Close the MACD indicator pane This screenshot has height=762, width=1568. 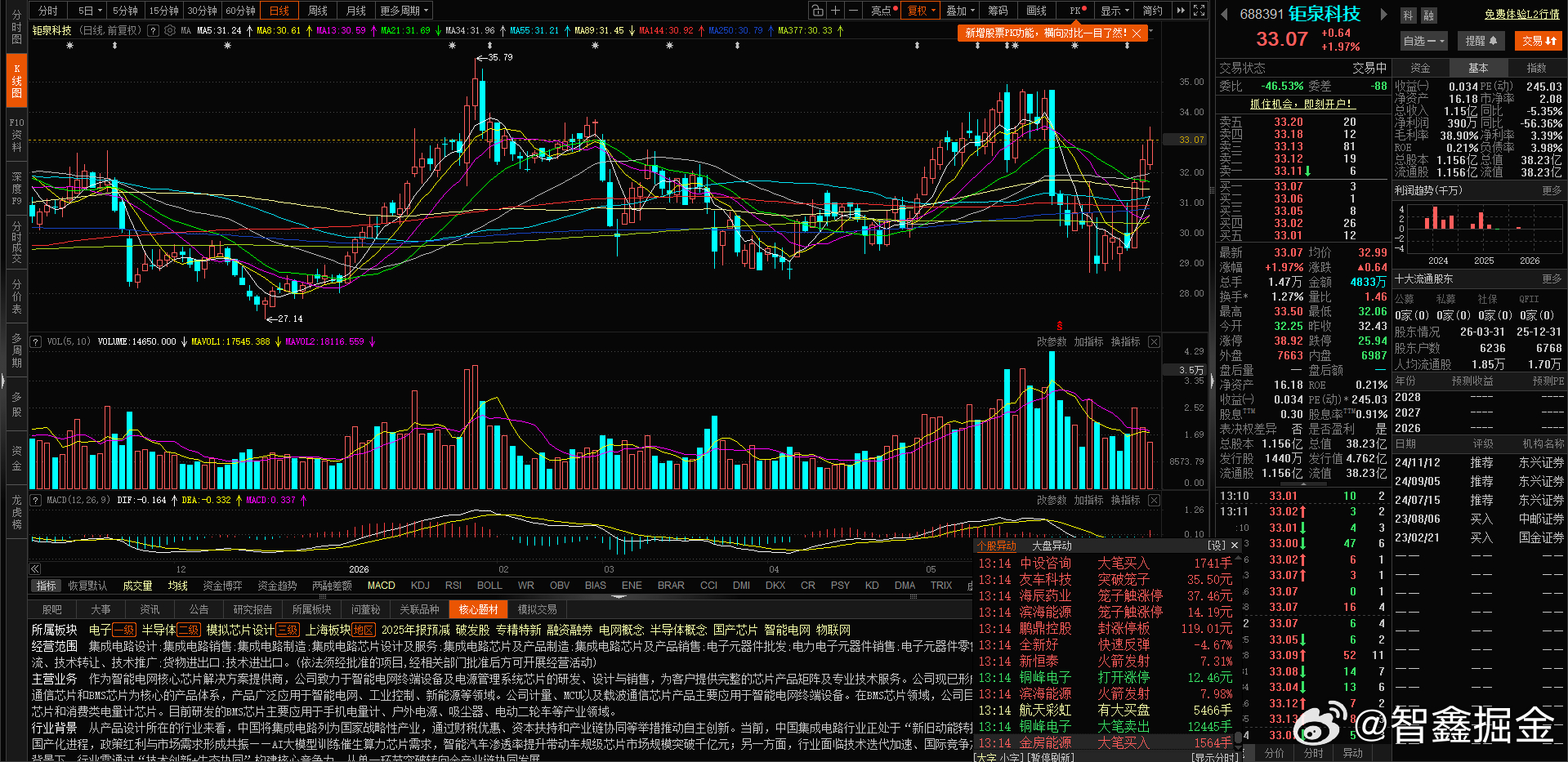[1154, 500]
